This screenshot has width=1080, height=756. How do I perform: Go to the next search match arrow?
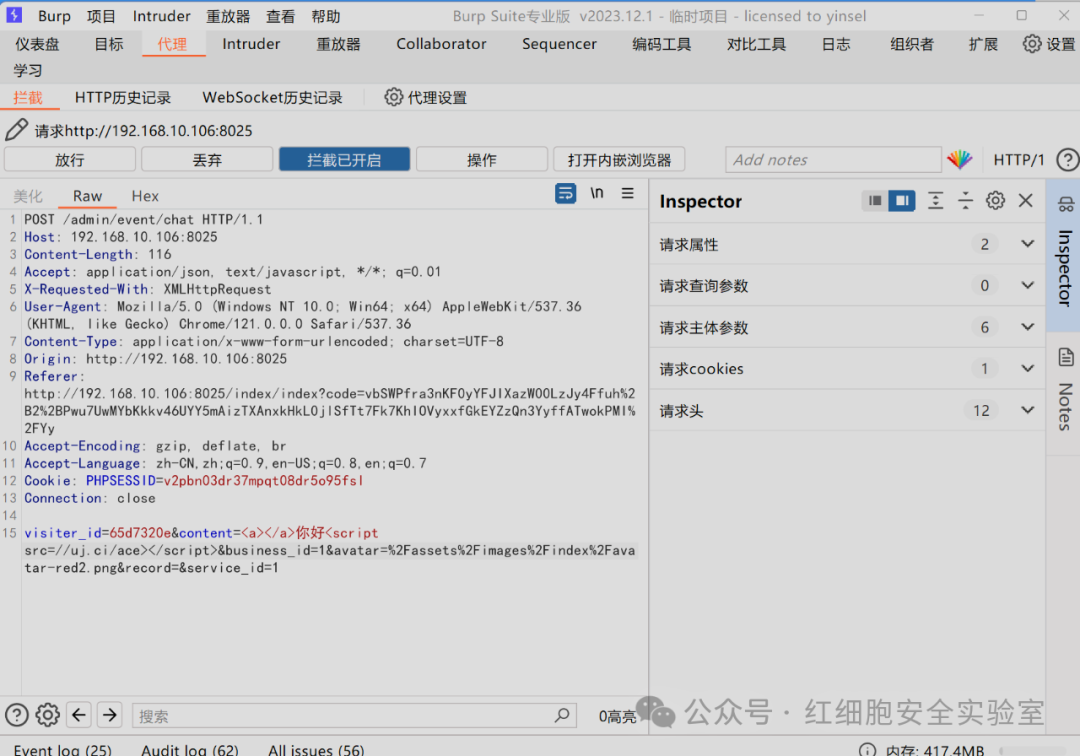110,715
